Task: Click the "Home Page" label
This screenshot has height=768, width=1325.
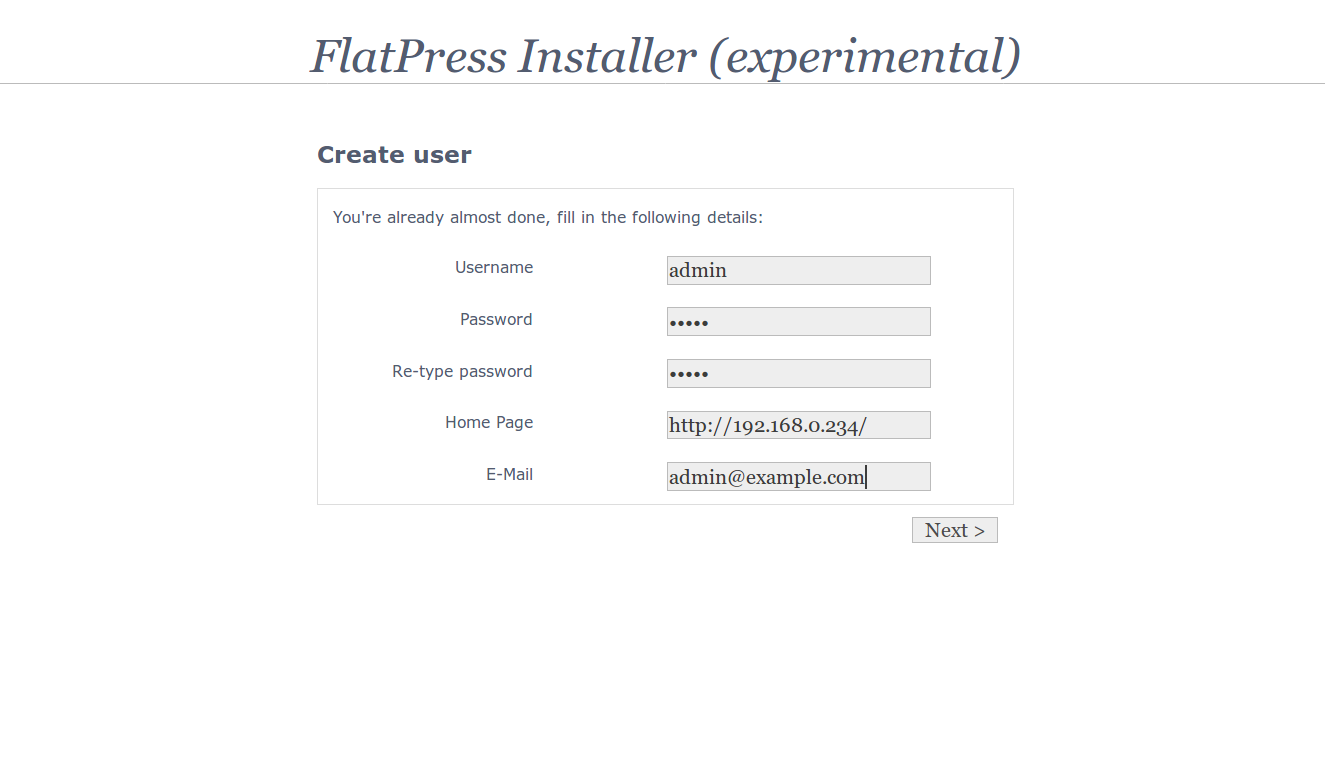Action: [489, 422]
